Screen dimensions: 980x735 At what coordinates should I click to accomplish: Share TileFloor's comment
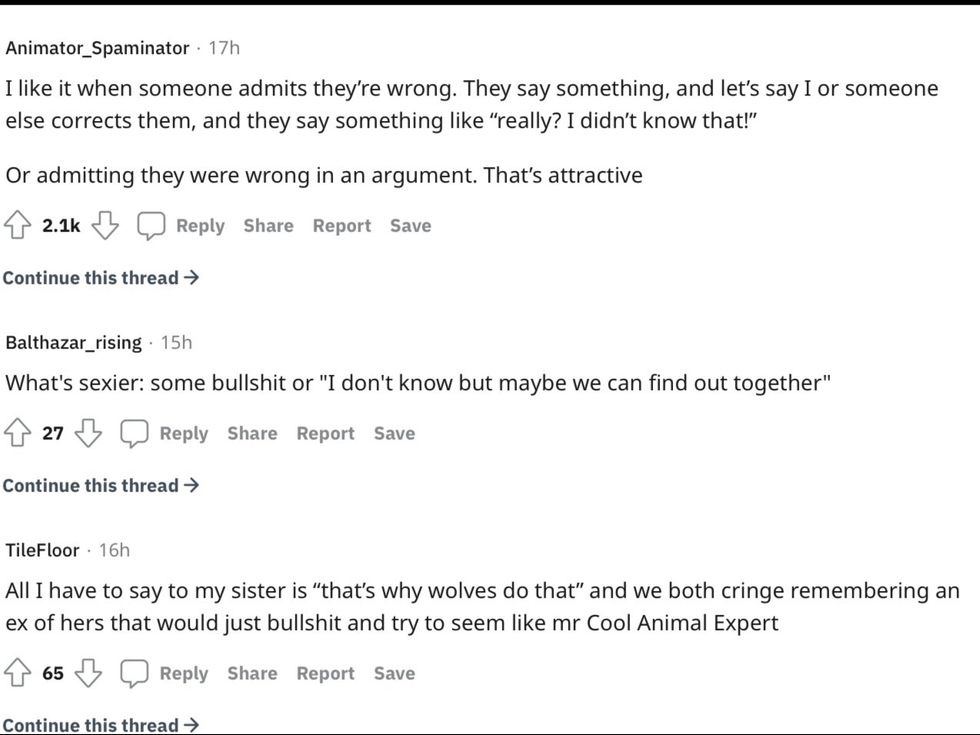(252, 674)
